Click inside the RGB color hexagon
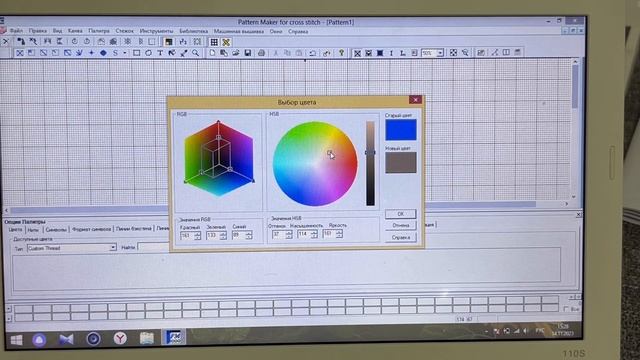The image size is (640, 360). pos(219,158)
